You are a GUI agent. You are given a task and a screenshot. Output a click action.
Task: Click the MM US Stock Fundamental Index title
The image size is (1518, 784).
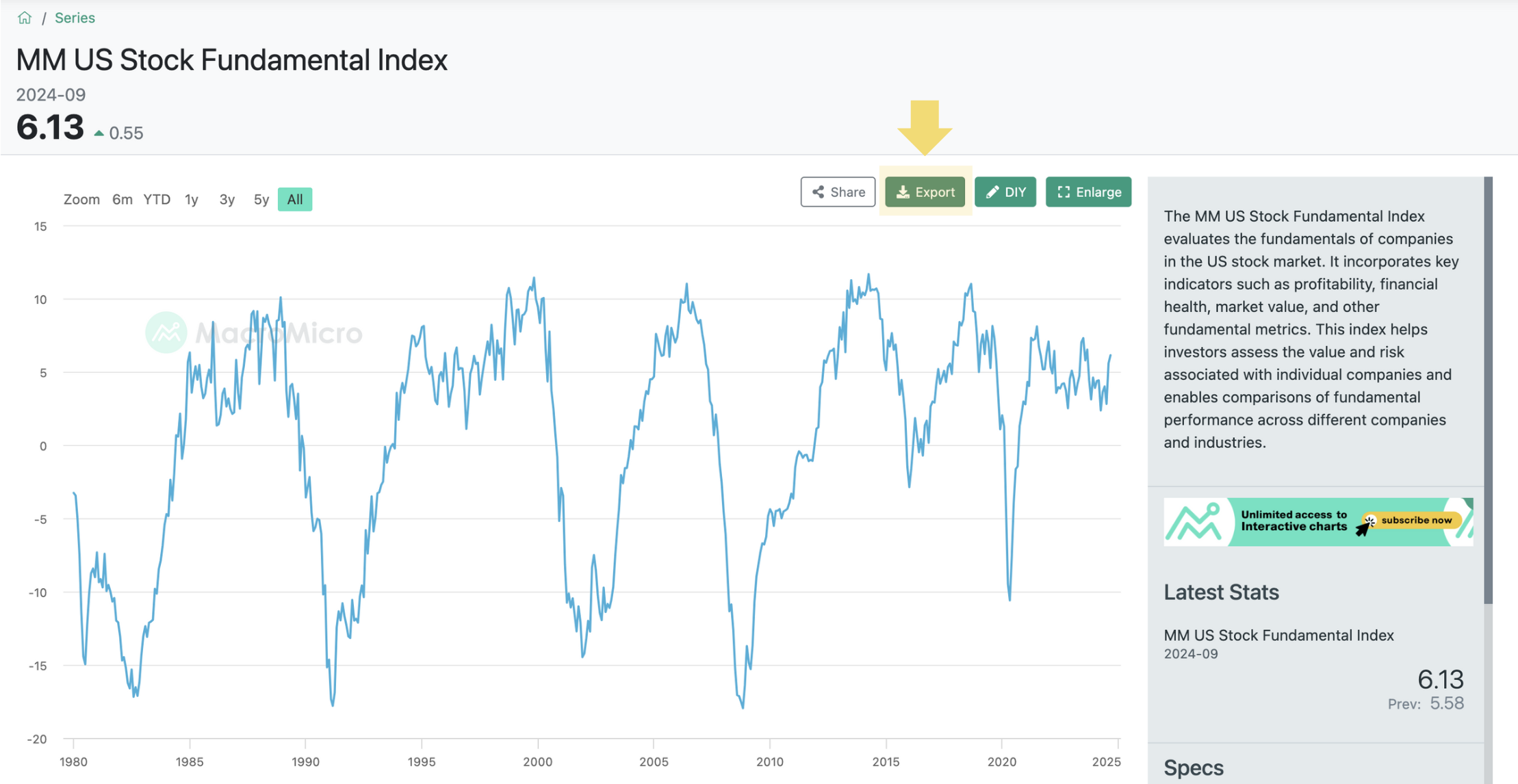click(231, 60)
